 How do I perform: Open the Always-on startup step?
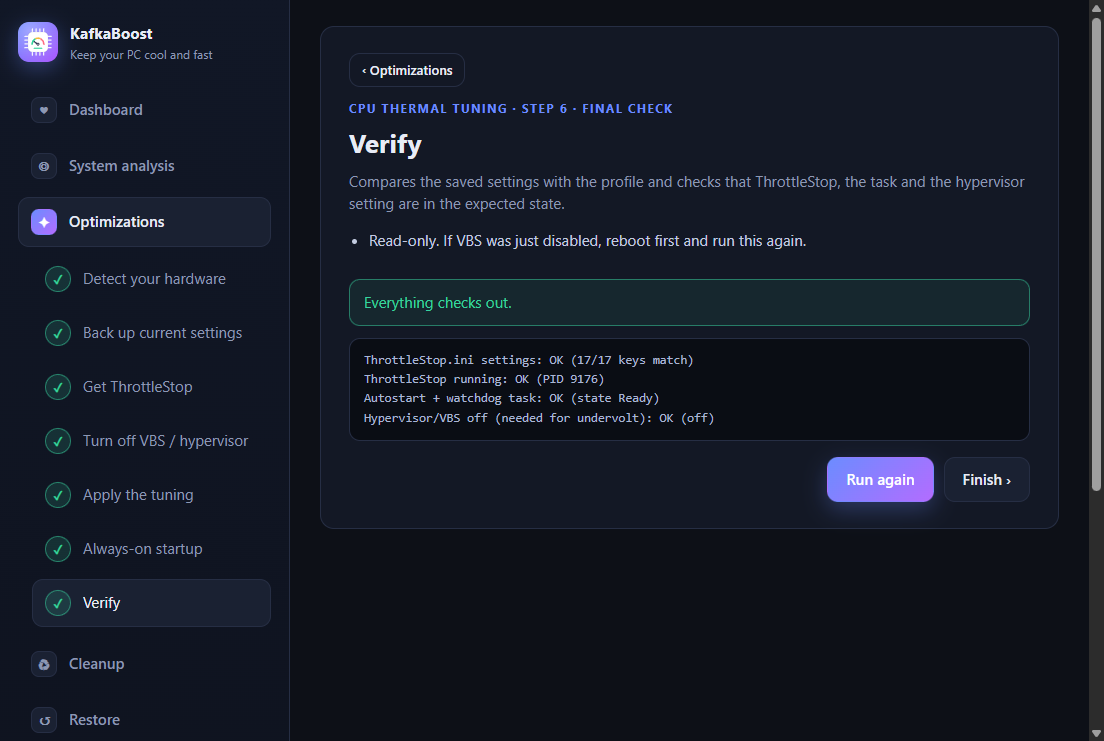coord(151,549)
